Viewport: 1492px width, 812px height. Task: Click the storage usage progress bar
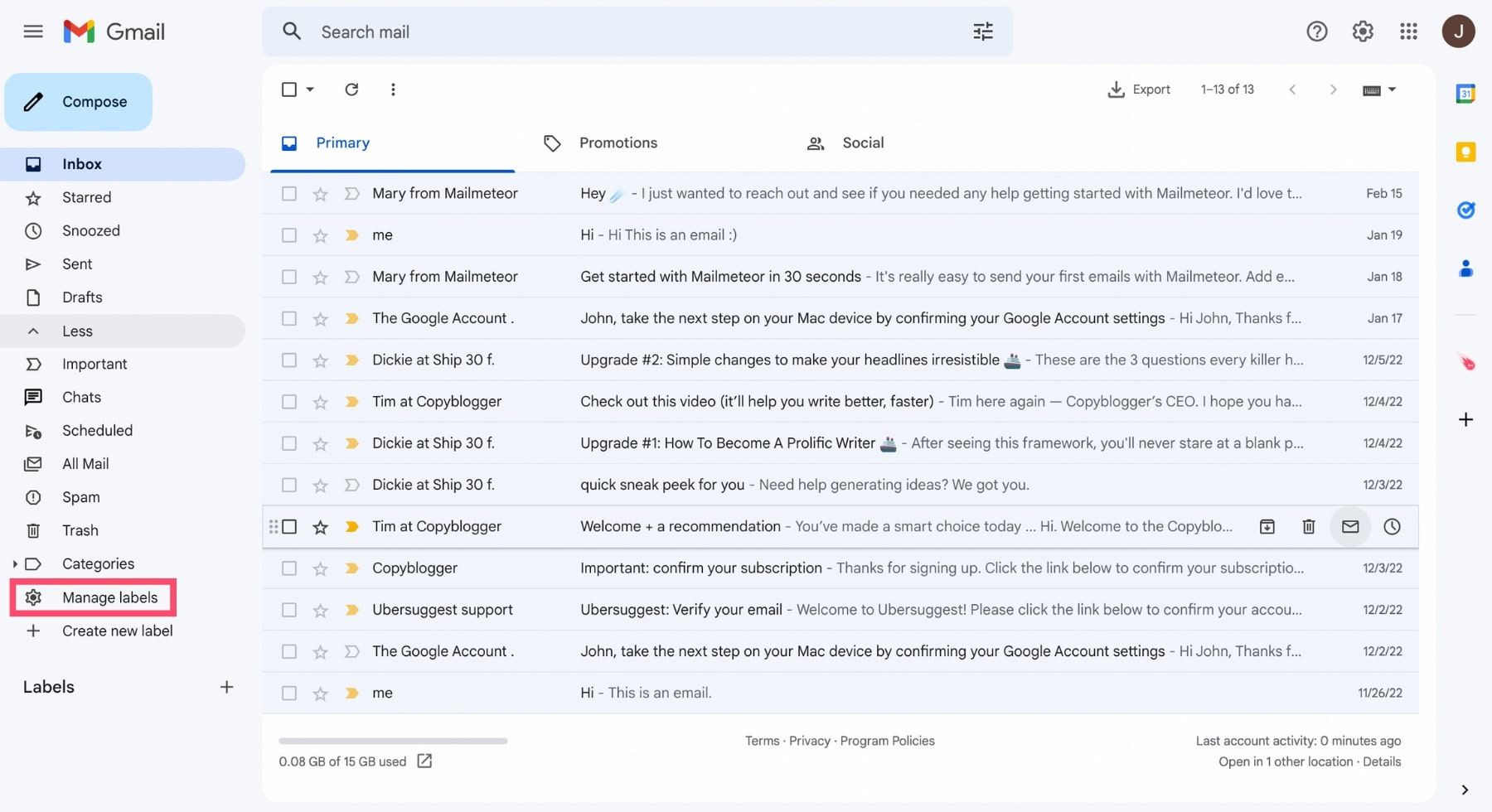tap(393, 741)
